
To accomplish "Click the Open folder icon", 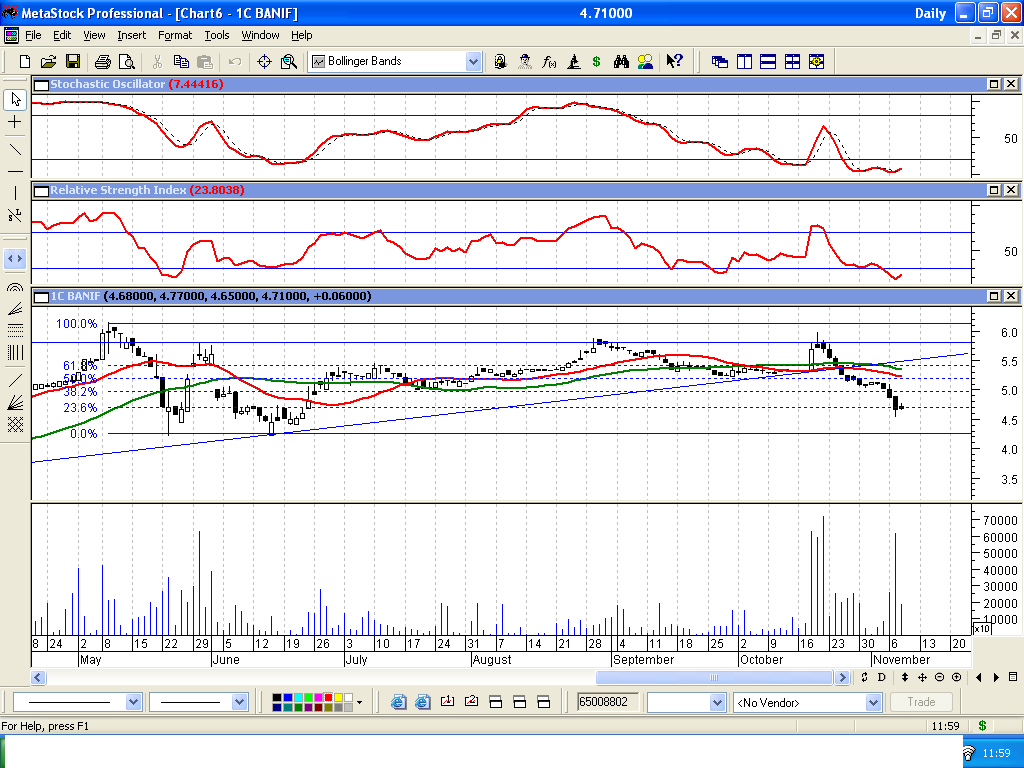I will tap(48, 62).
